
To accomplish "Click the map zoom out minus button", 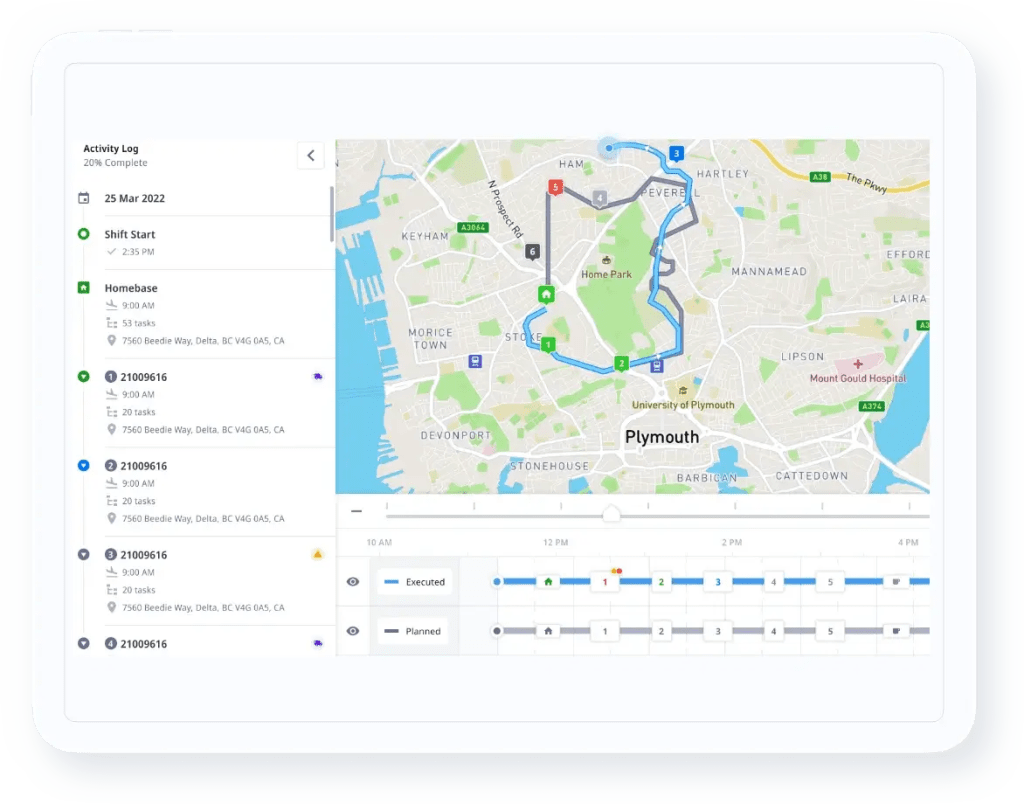I will pos(355,510).
